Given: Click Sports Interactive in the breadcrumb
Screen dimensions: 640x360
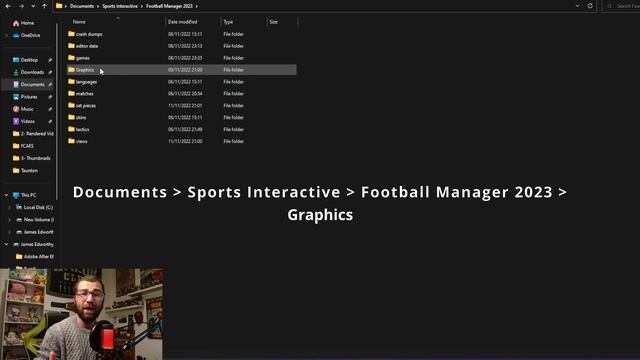Looking at the screenshot, I should (x=120, y=6).
